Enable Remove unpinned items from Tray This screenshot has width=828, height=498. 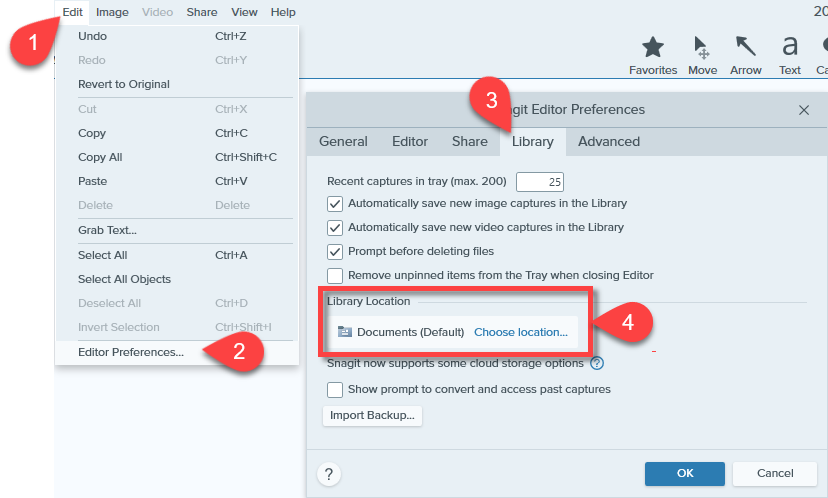[336, 275]
